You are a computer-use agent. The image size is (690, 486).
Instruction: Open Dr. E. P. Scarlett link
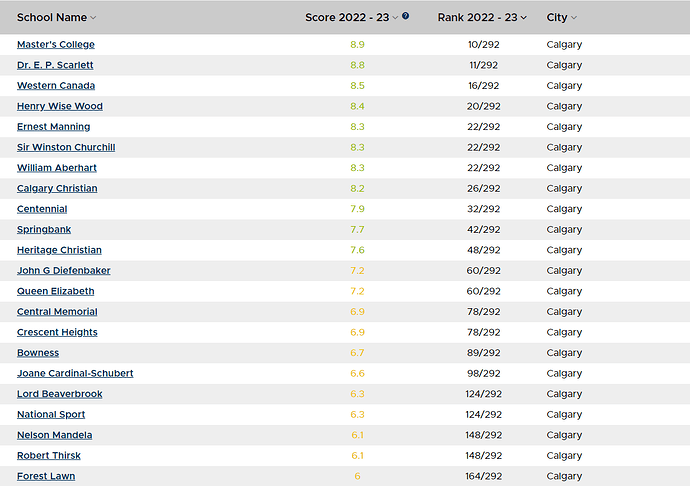(55, 65)
